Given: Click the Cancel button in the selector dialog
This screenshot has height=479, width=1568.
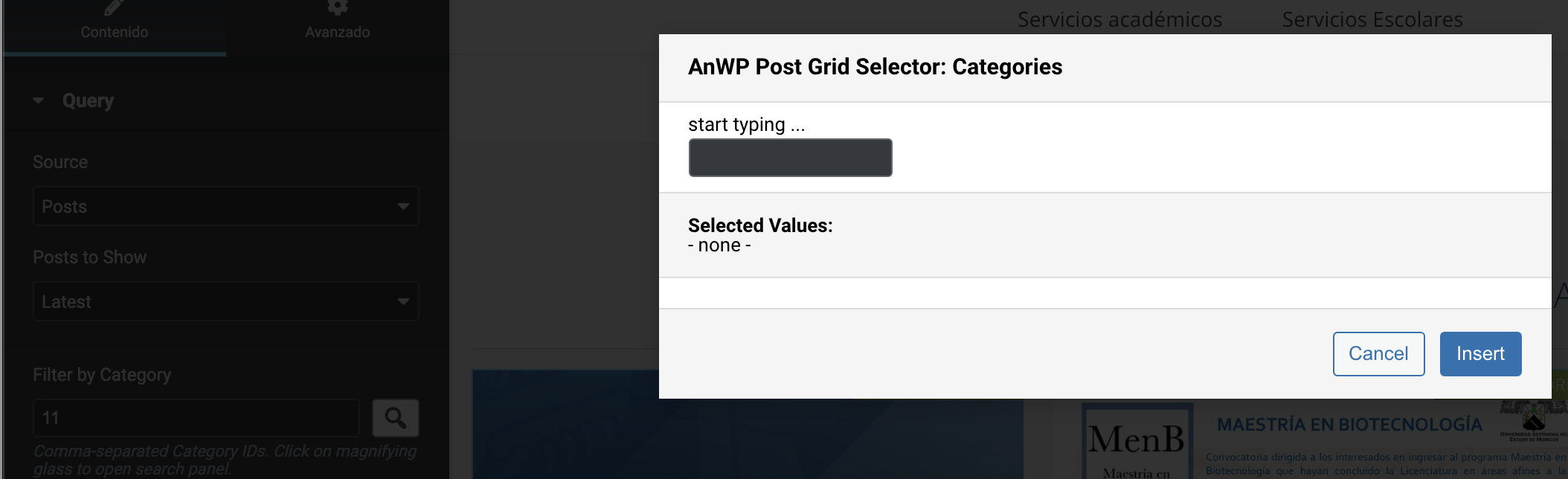Looking at the screenshot, I should pyautogui.click(x=1378, y=354).
